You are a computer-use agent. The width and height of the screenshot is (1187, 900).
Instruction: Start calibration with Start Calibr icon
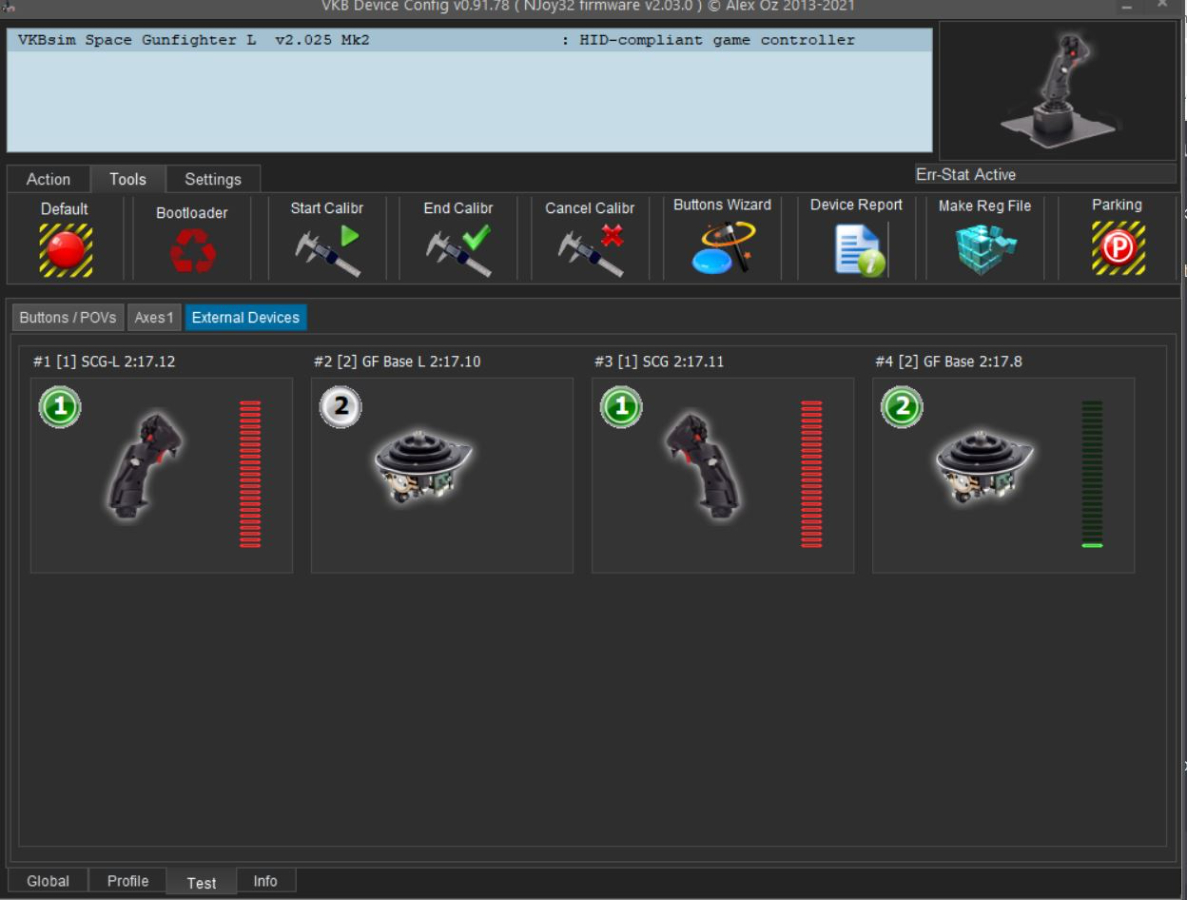pyautogui.click(x=327, y=250)
